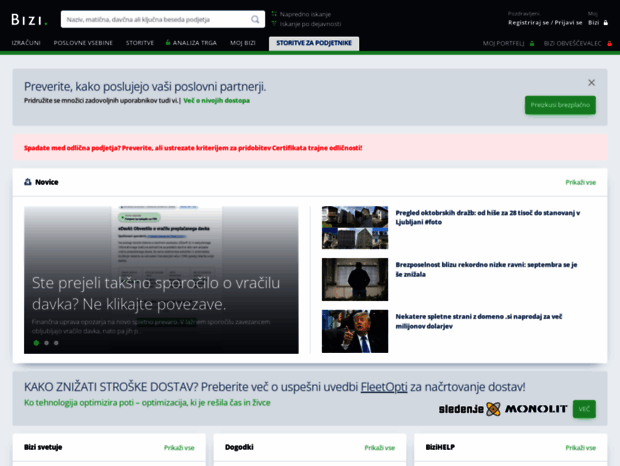Open Napredno iskanje link
The height and width of the screenshot is (466, 620).
305,14
